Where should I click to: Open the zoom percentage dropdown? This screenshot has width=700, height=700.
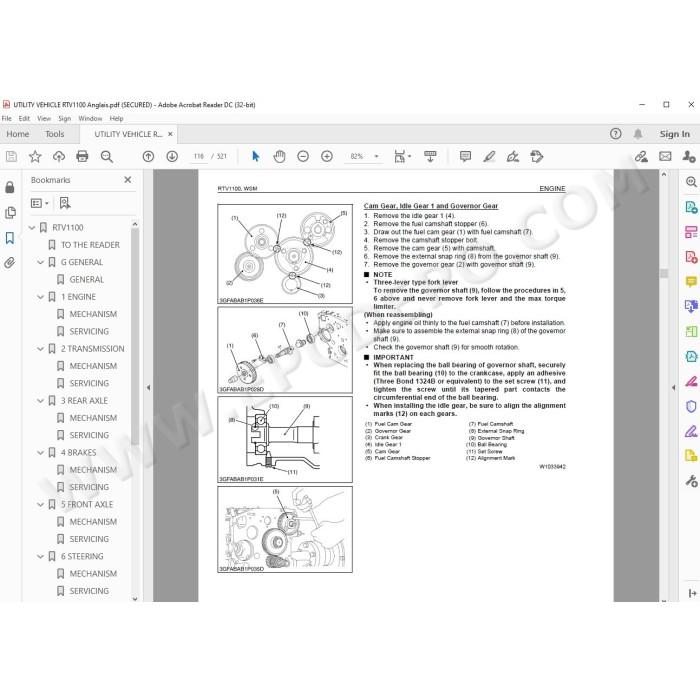(x=376, y=156)
